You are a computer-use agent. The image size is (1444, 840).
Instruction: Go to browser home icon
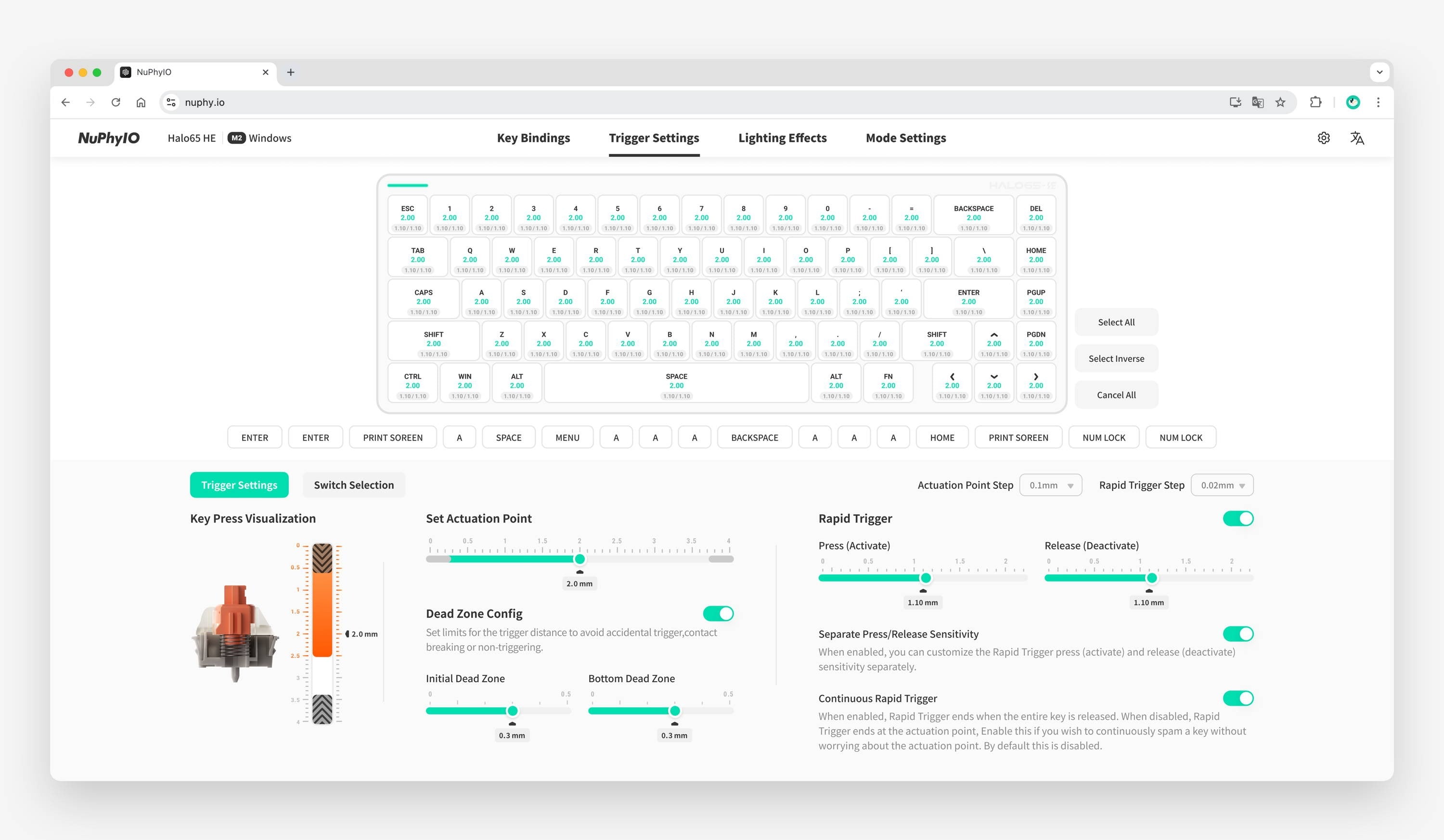point(141,102)
